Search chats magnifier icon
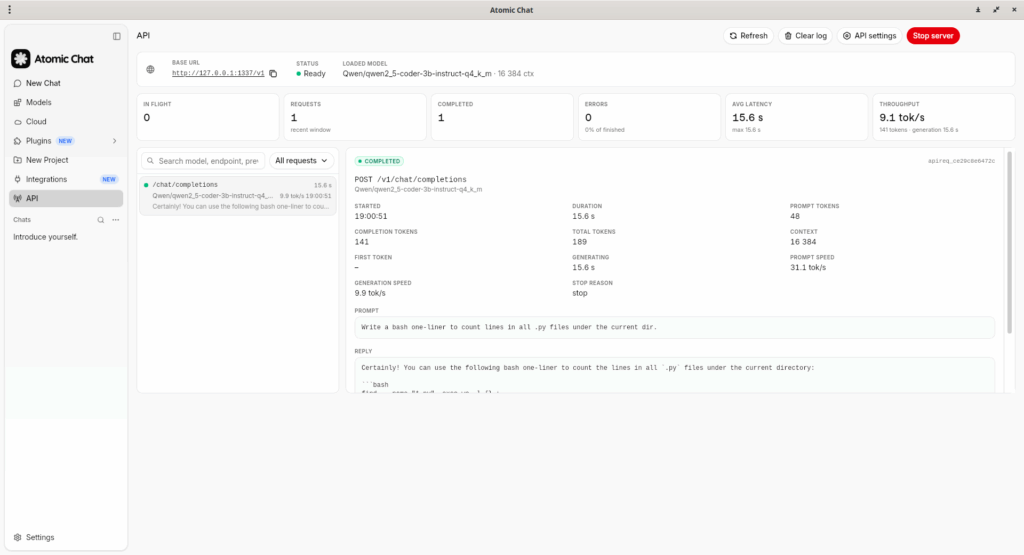 tap(101, 220)
